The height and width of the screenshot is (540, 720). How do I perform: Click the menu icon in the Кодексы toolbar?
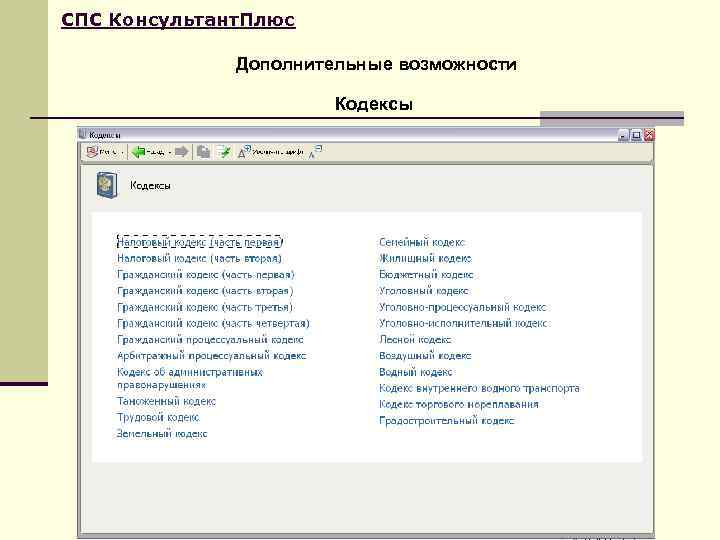pos(92,152)
